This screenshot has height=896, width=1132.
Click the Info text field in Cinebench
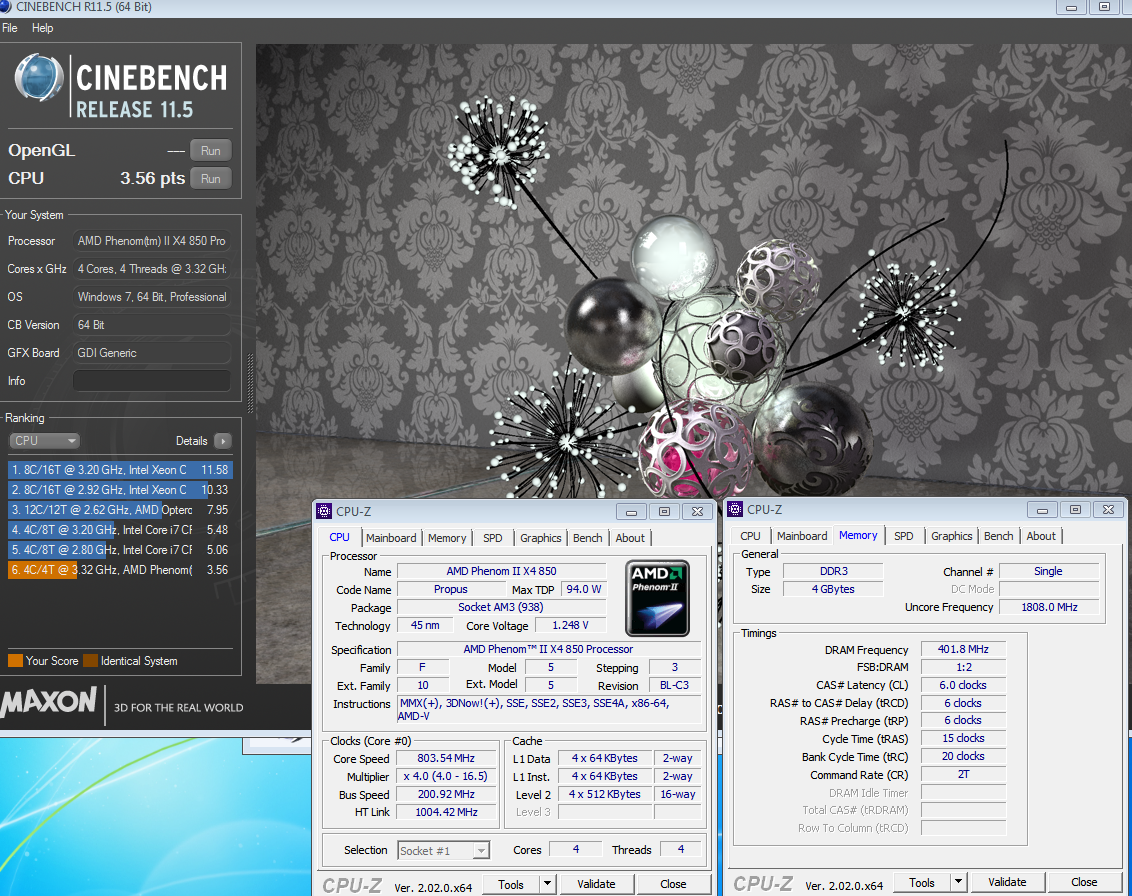[x=152, y=380]
